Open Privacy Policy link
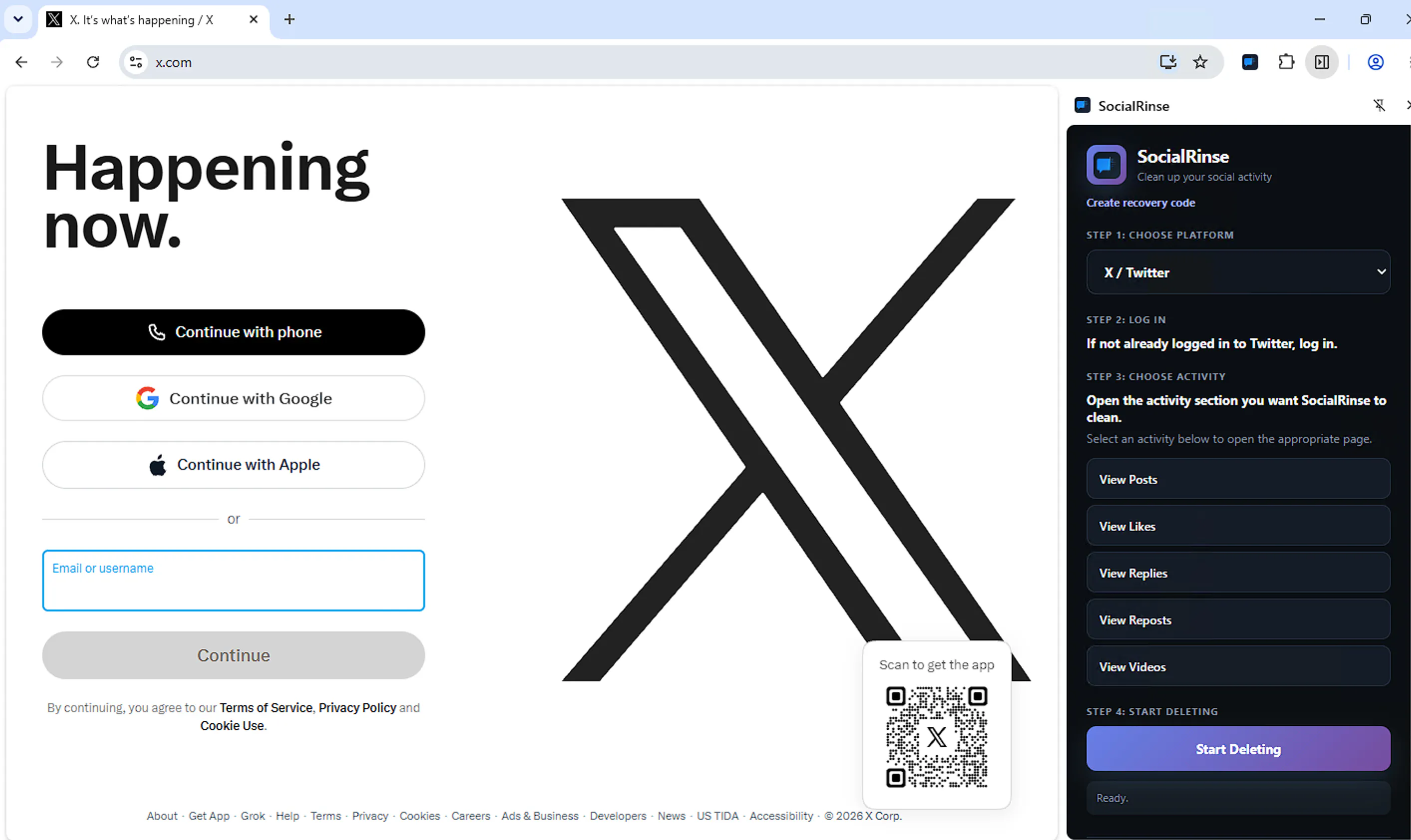Viewport: 1411px width, 840px height. [357, 707]
